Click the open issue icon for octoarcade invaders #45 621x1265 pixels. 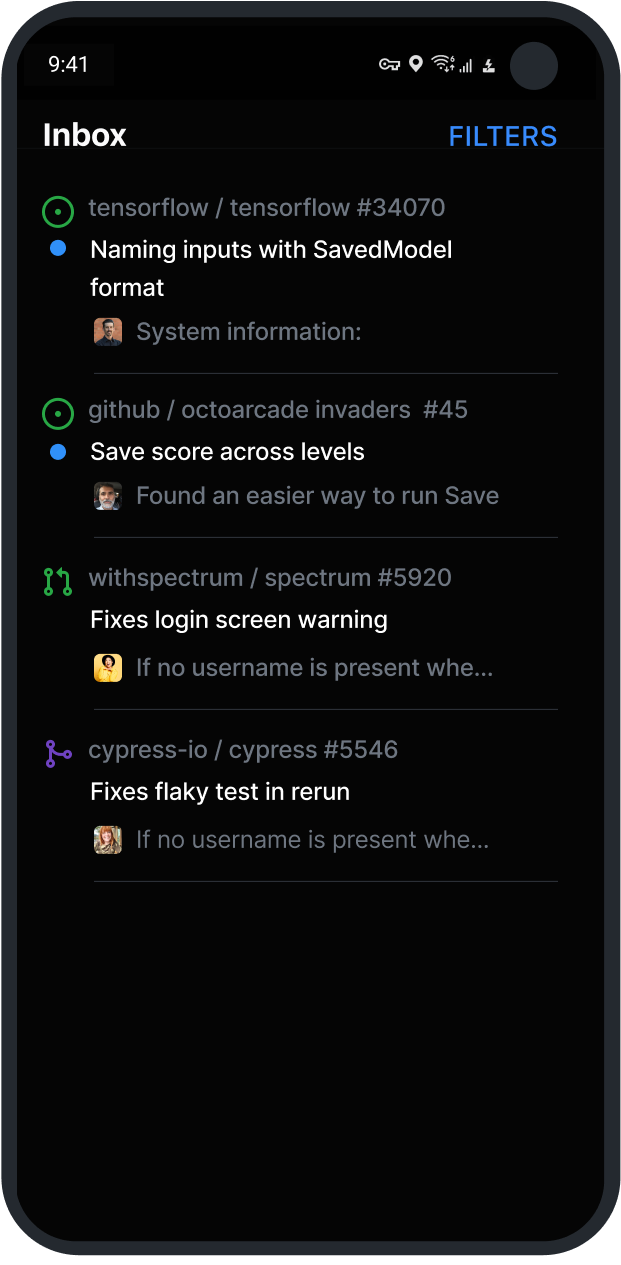(58, 412)
